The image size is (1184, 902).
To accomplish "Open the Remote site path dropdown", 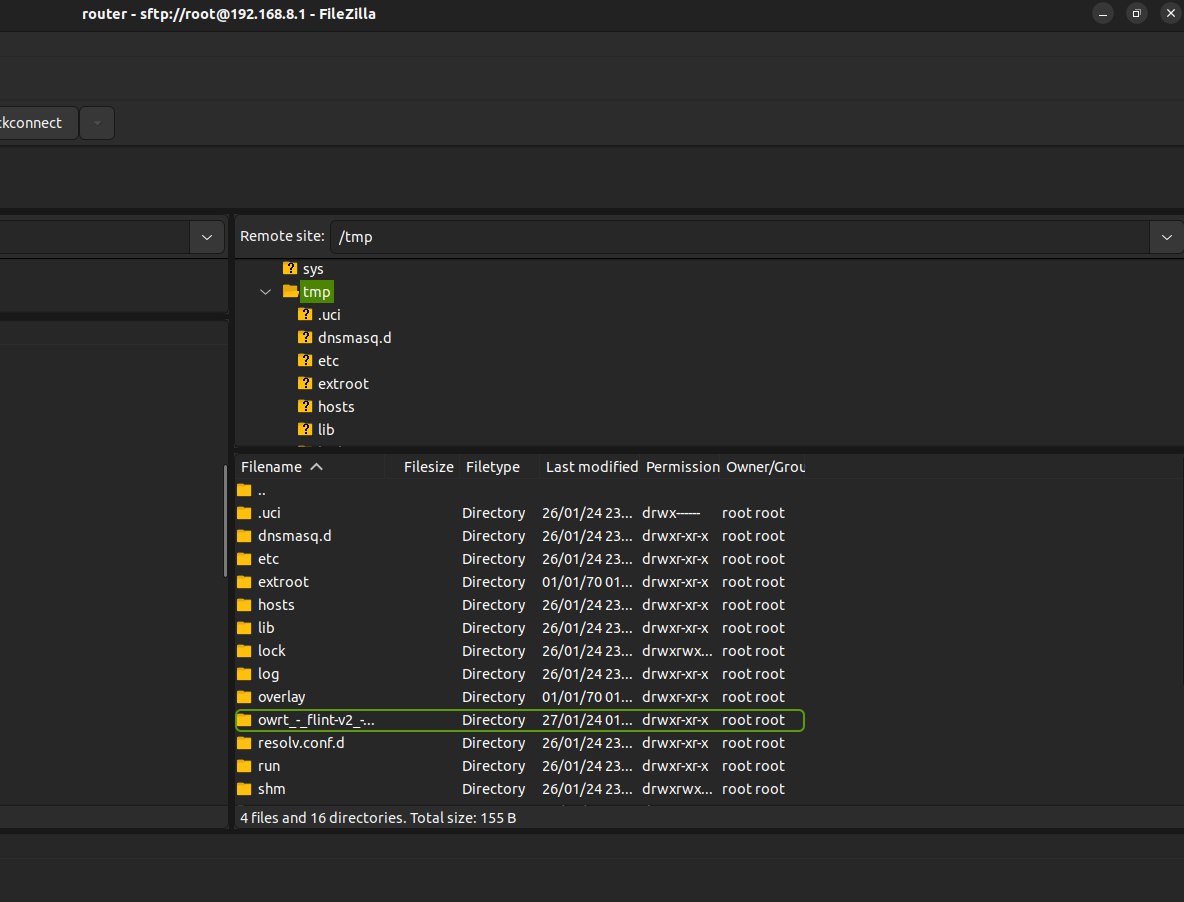I will (x=1166, y=237).
